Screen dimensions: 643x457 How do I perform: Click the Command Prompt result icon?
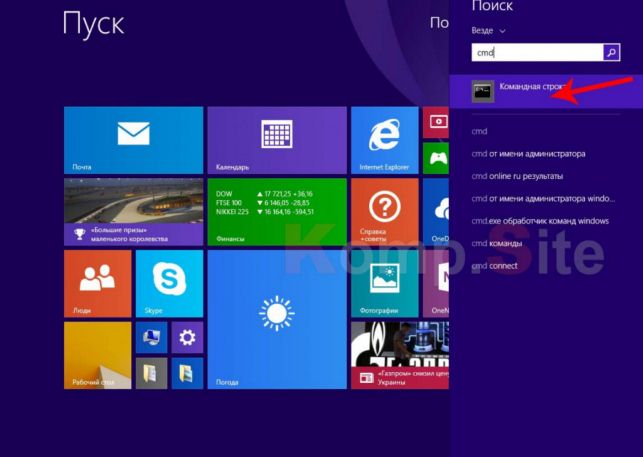click(483, 91)
